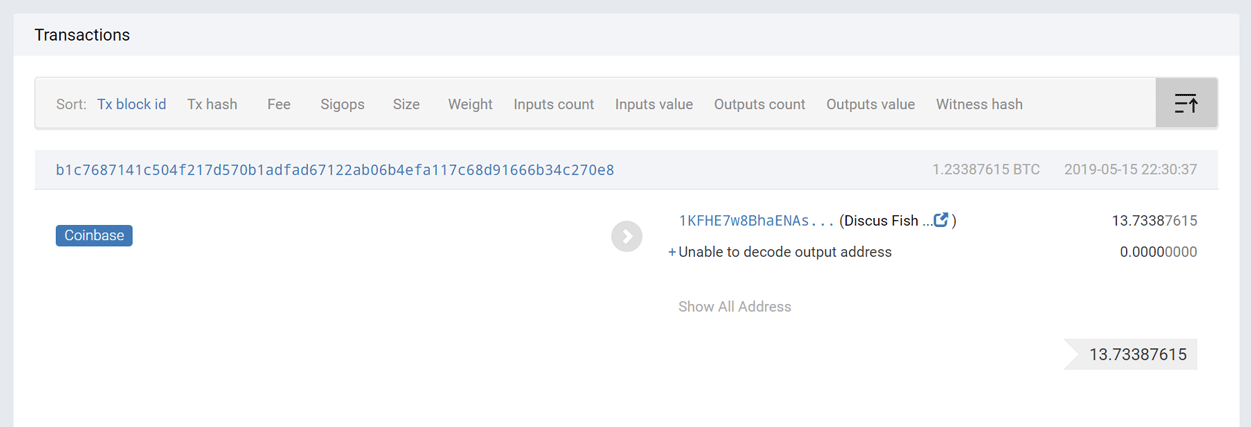Screen dimensions: 1251x427
Task: Open transaction hash b1c7687141c5... link
Action: tap(335, 170)
